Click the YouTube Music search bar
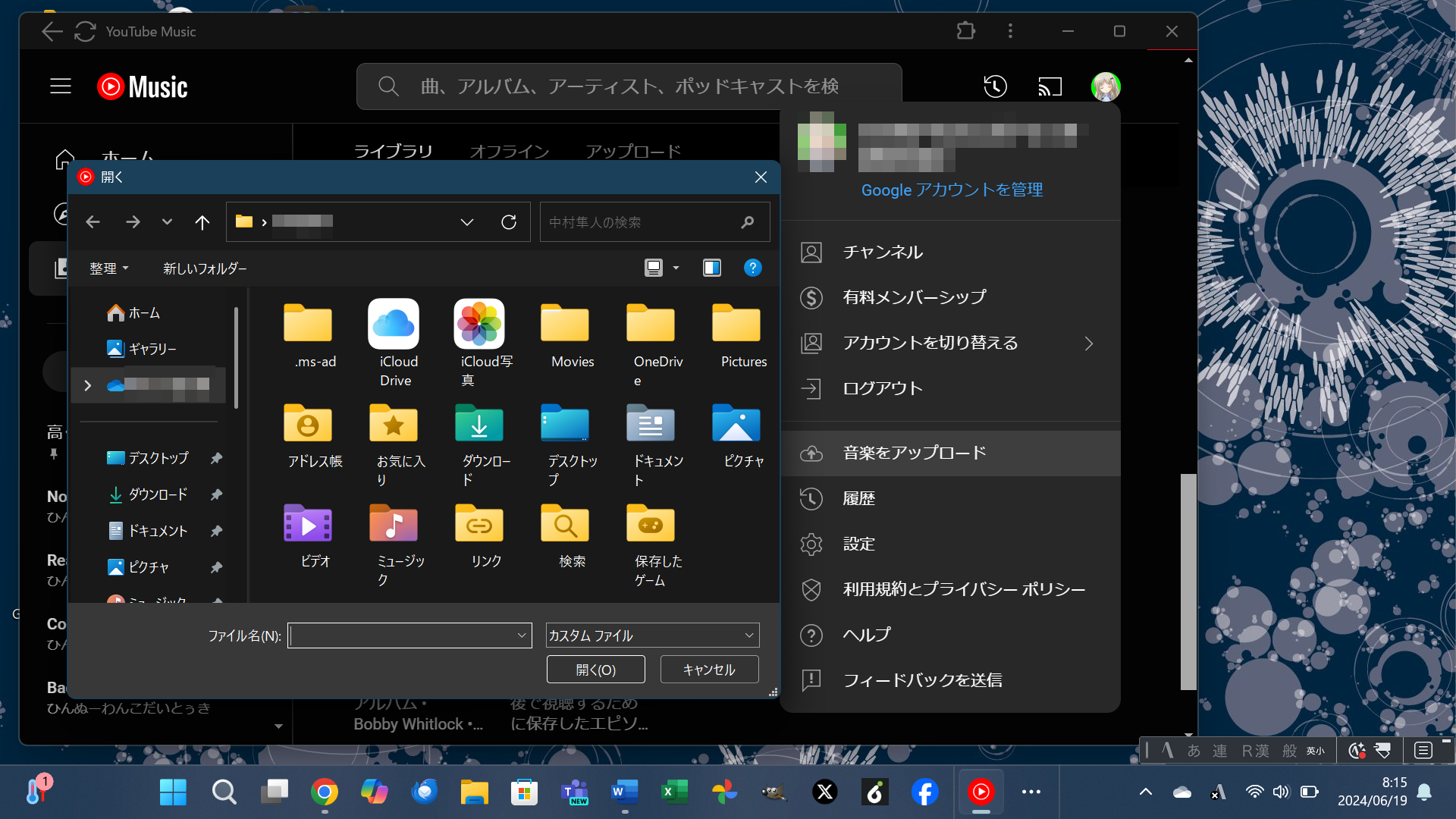The width and height of the screenshot is (1456, 819). pyautogui.click(x=629, y=86)
